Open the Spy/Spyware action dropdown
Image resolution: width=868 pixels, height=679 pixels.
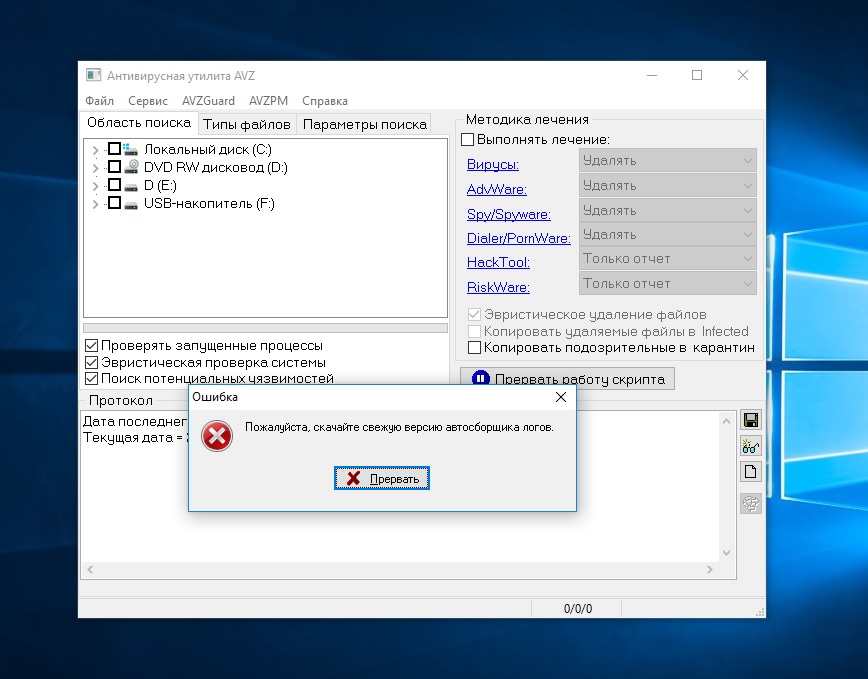click(668, 210)
